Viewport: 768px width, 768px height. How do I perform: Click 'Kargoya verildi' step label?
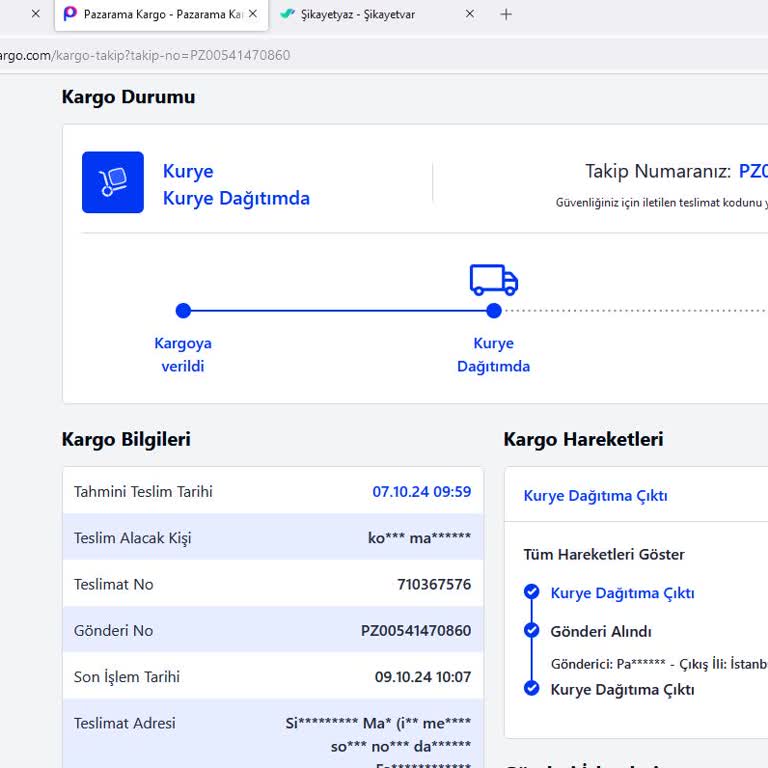click(183, 355)
